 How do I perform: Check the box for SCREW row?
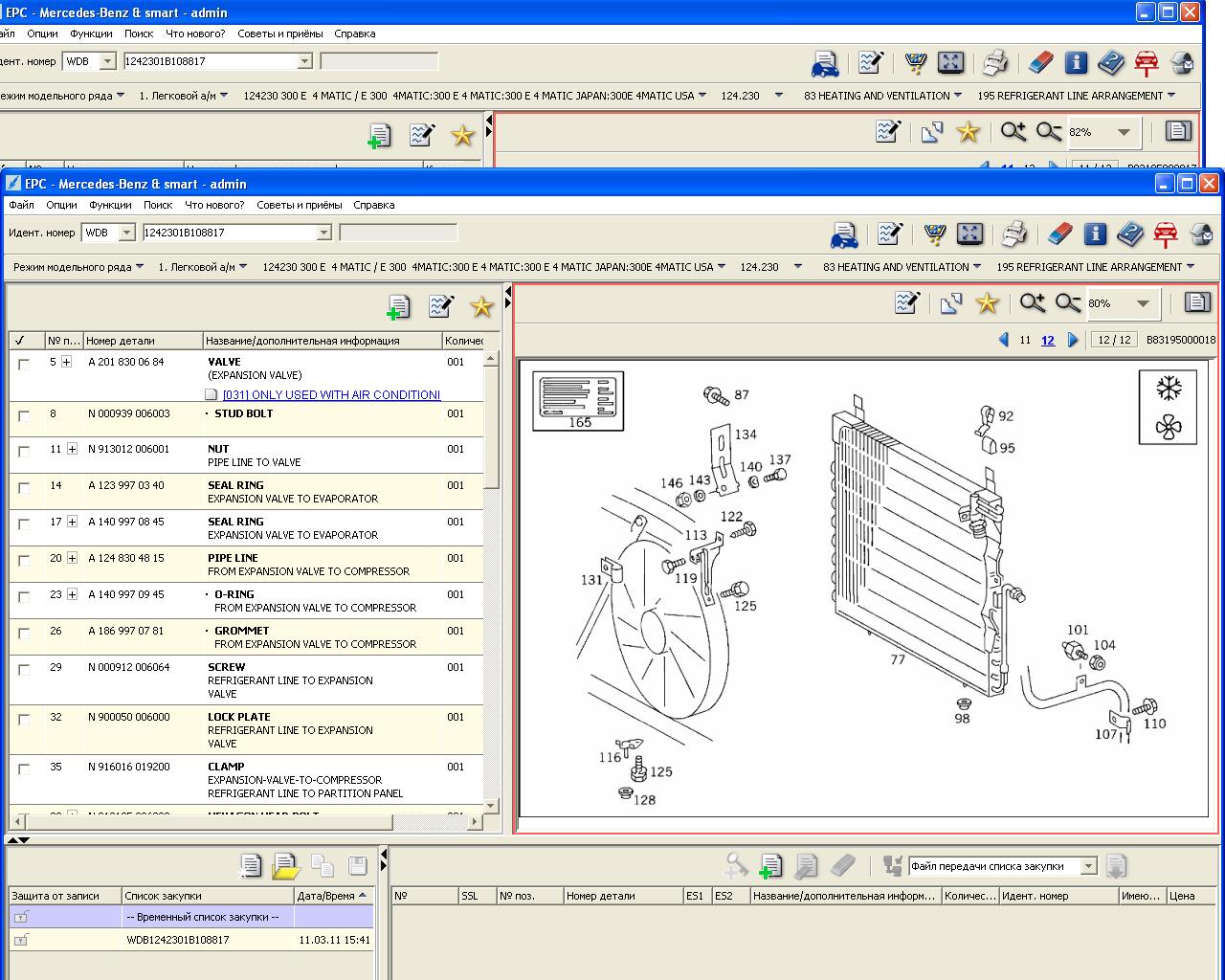coord(24,669)
